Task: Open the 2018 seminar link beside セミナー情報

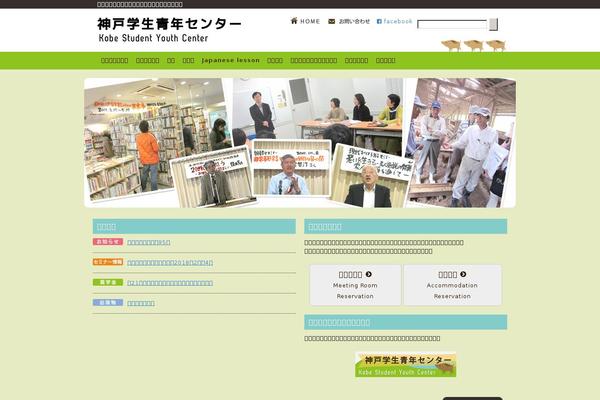Action: point(170,263)
